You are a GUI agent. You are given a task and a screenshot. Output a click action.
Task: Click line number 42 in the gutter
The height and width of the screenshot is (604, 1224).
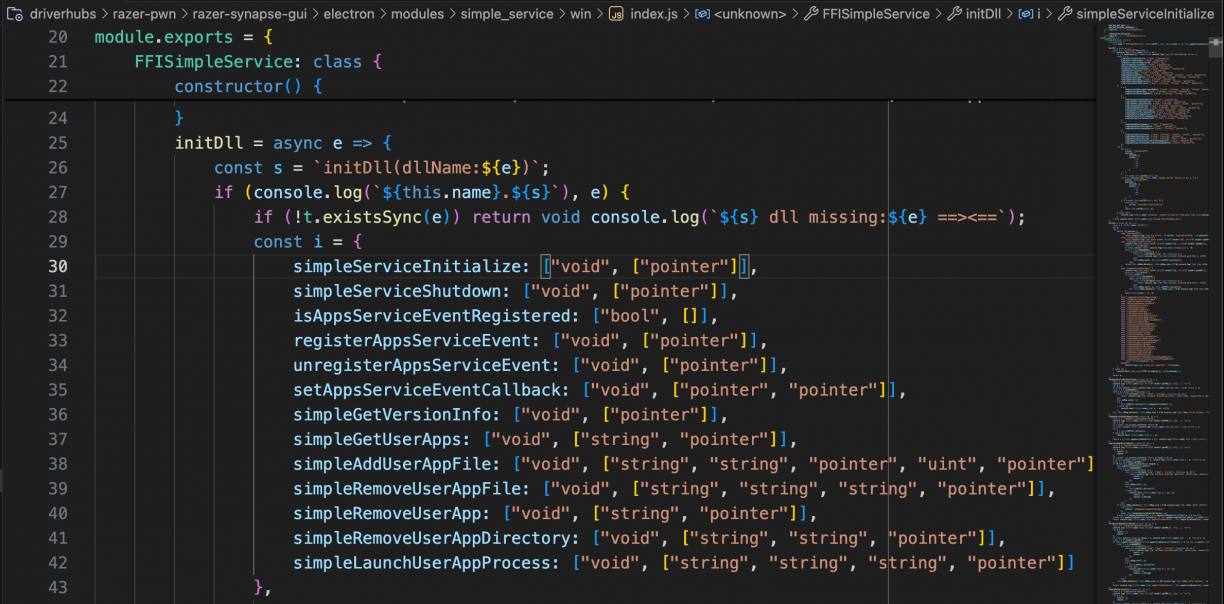click(x=58, y=562)
